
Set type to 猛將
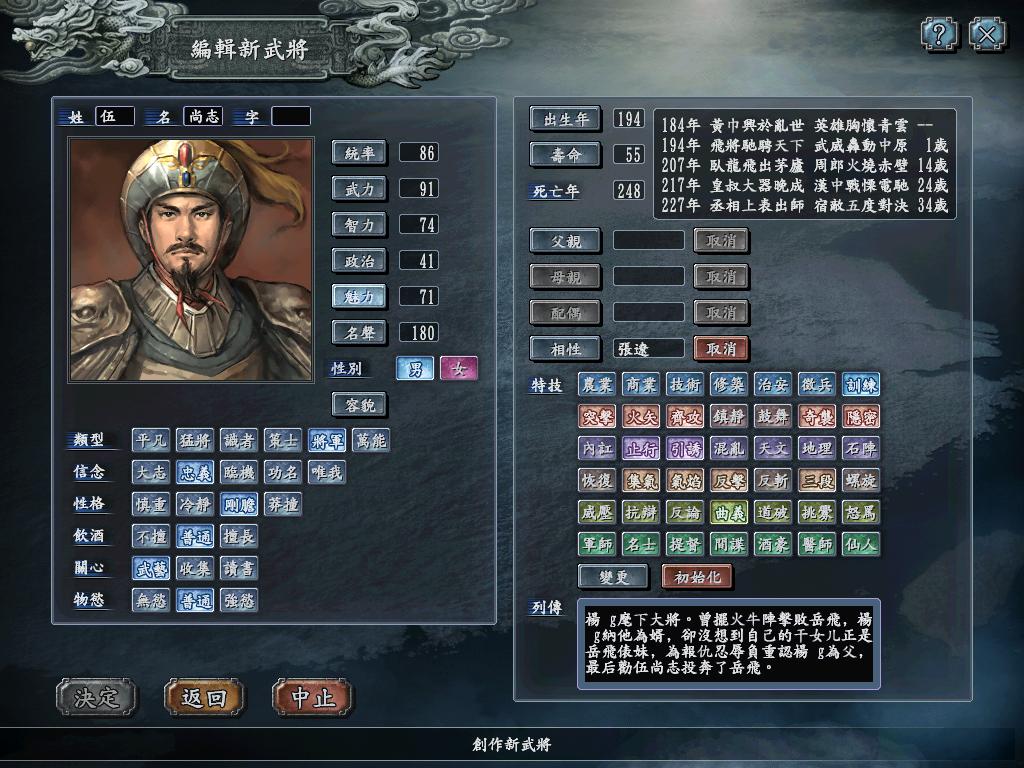(x=195, y=441)
